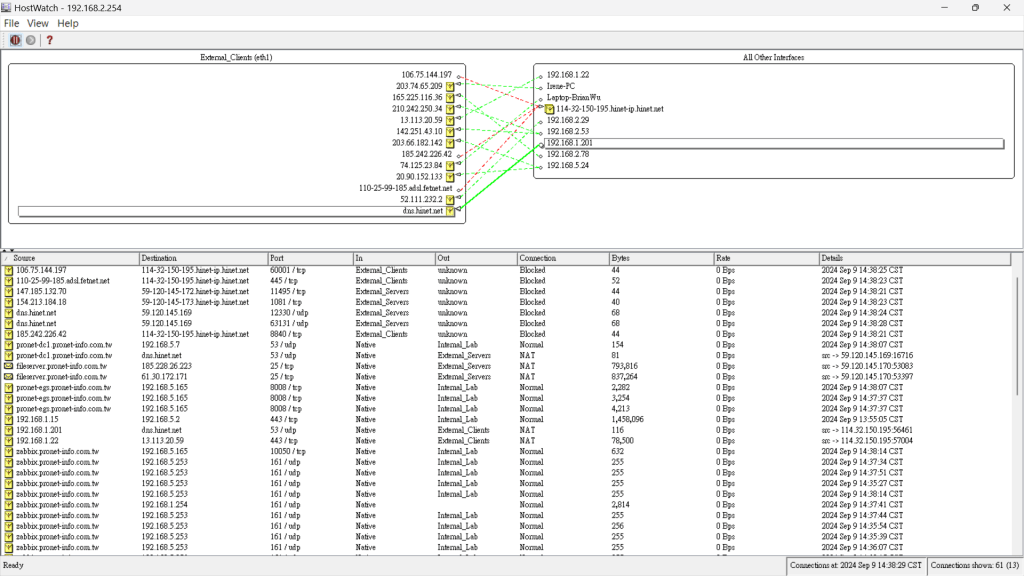Select host 192.168.2.53 in All Other Interfaces
Image resolution: width=1024 pixels, height=576 pixels.
click(568, 131)
